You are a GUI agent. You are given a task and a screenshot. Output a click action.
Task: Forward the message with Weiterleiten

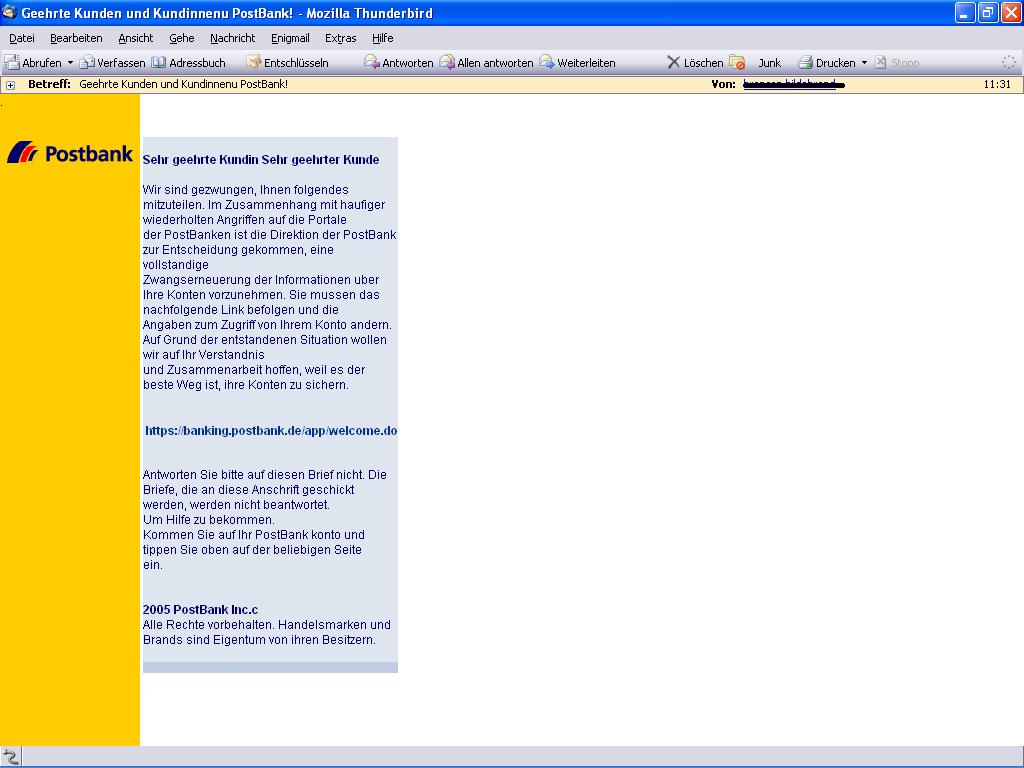click(x=577, y=63)
